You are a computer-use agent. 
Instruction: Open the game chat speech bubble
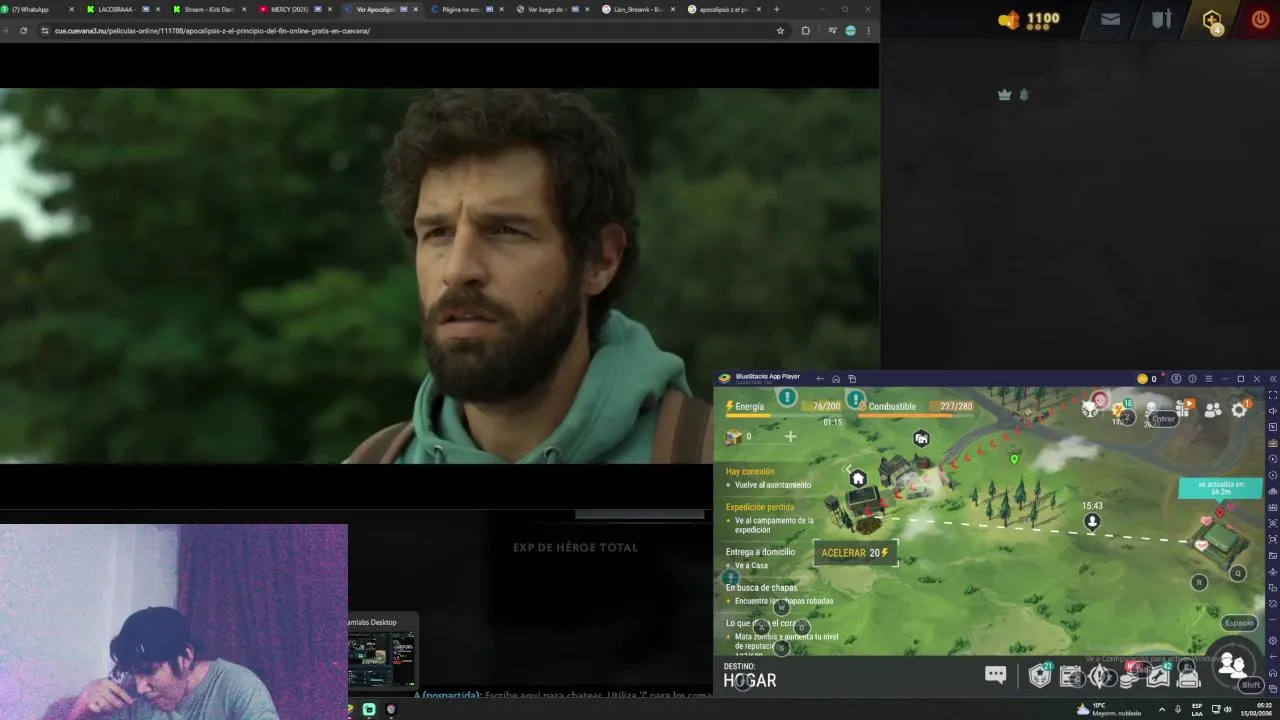point(995,675)
